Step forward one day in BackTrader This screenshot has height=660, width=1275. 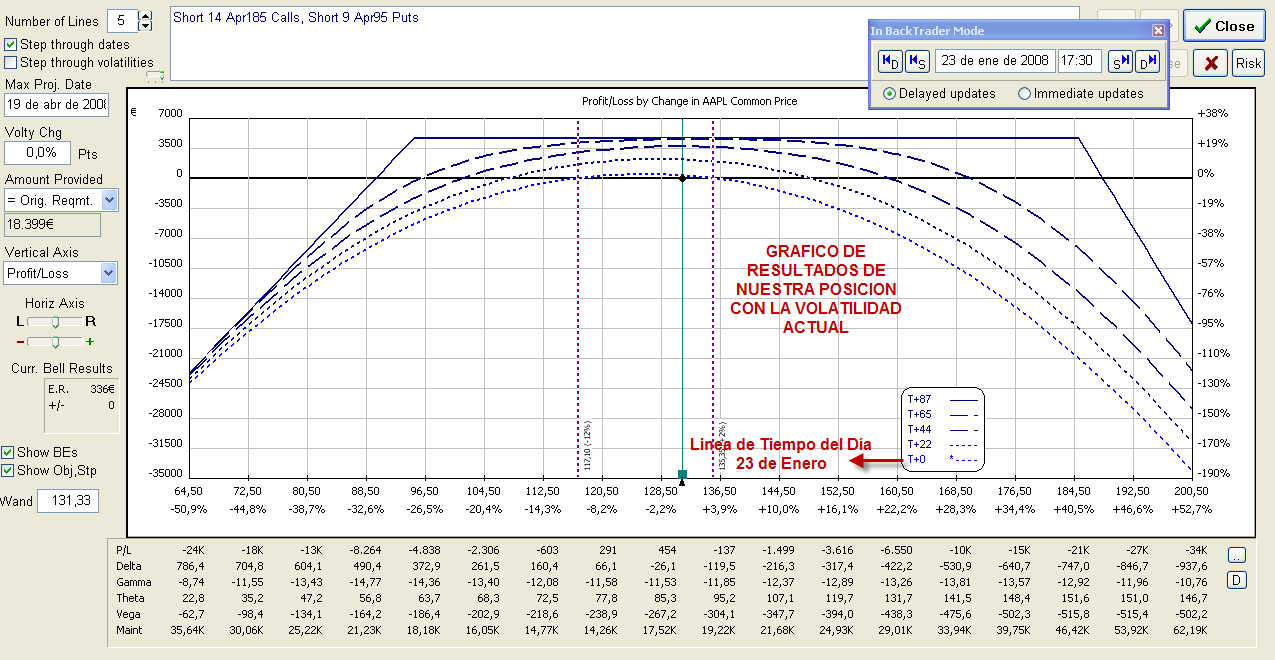pos(1147,61)
